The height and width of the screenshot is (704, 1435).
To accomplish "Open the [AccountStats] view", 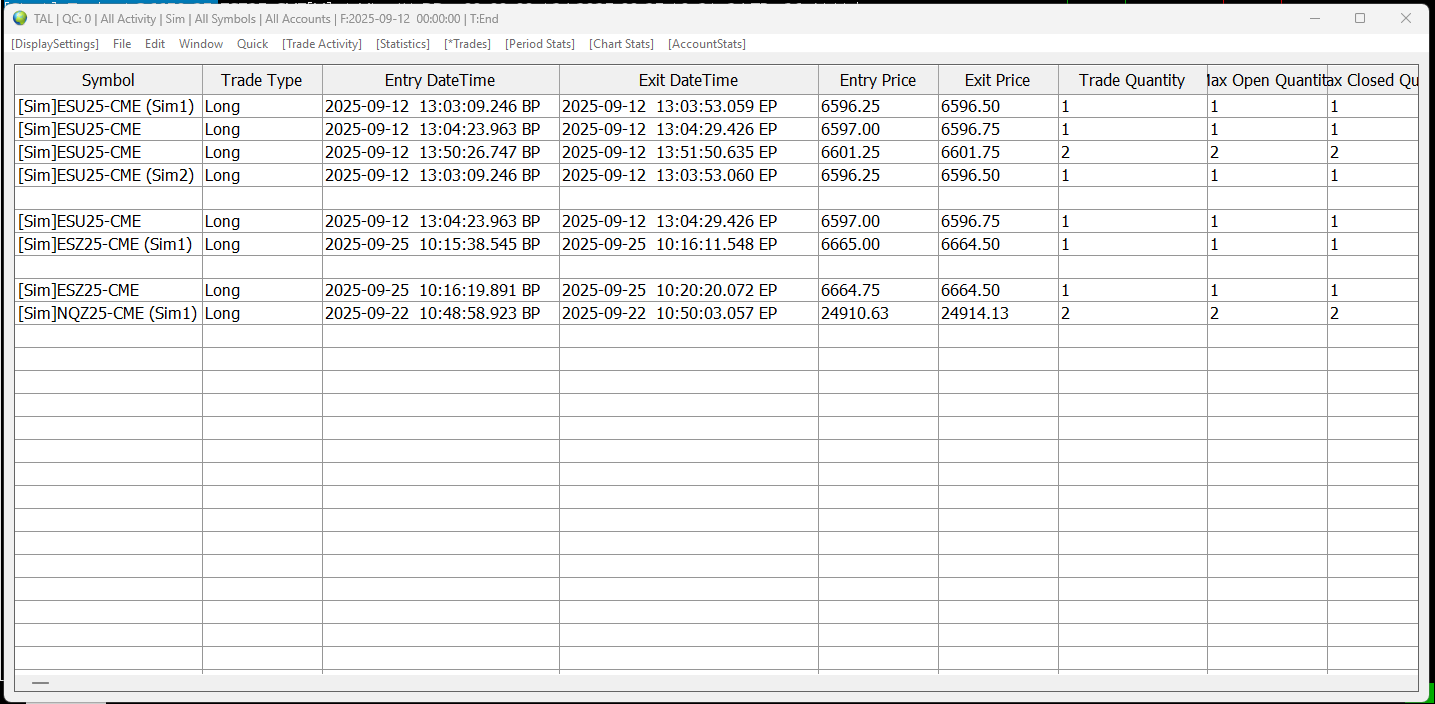I will (x=707, y=44).
